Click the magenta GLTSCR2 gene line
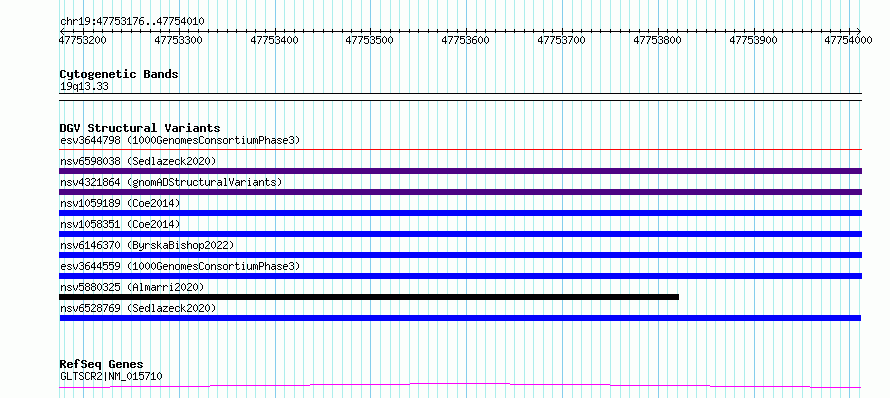Viewport: 890px width, 398px height. point(460,386)
